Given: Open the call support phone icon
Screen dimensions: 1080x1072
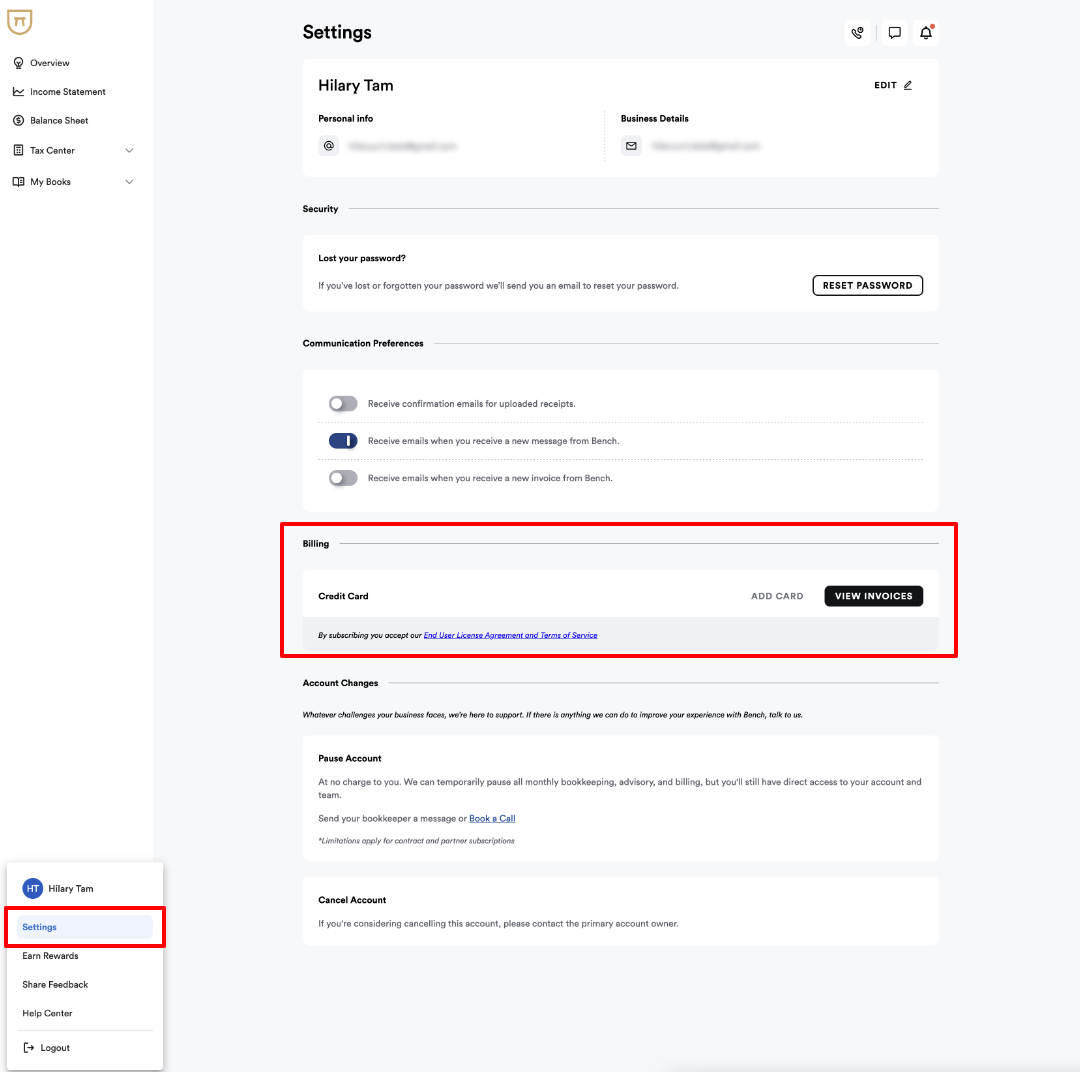Looking at the screenshot, I should point(857,32).
